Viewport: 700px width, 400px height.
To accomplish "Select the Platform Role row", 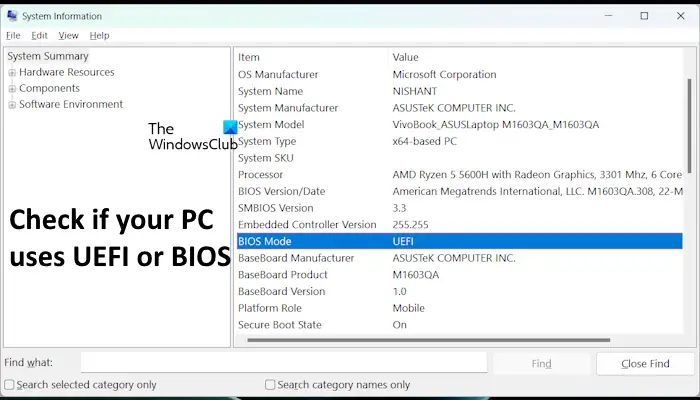I will 459,308.
